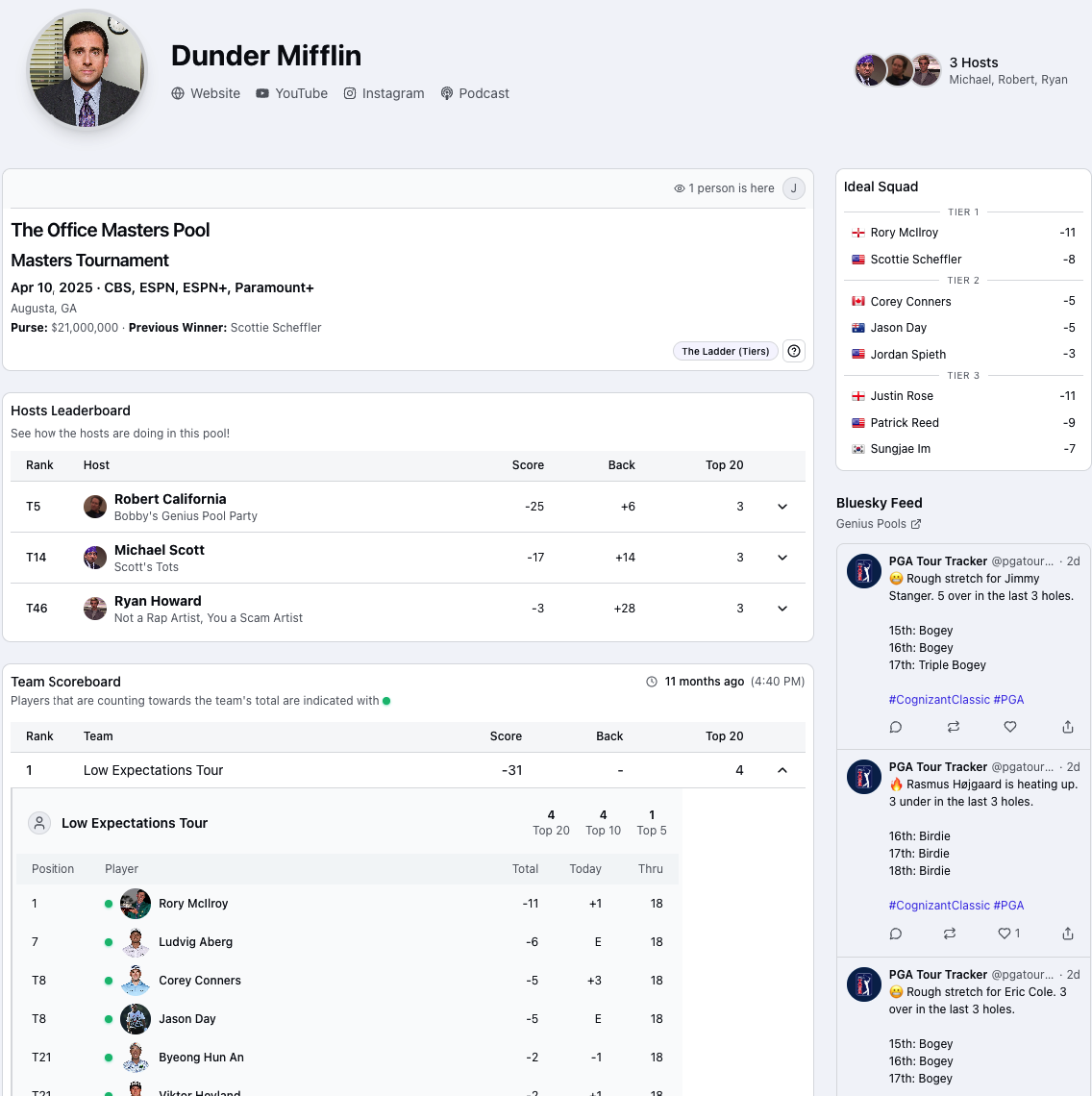Image resolution: width=1092 pixels, height=1096 pixels.
Task: Repost the Jimmy Stanger Bluesky post
Action: point(953,728)
